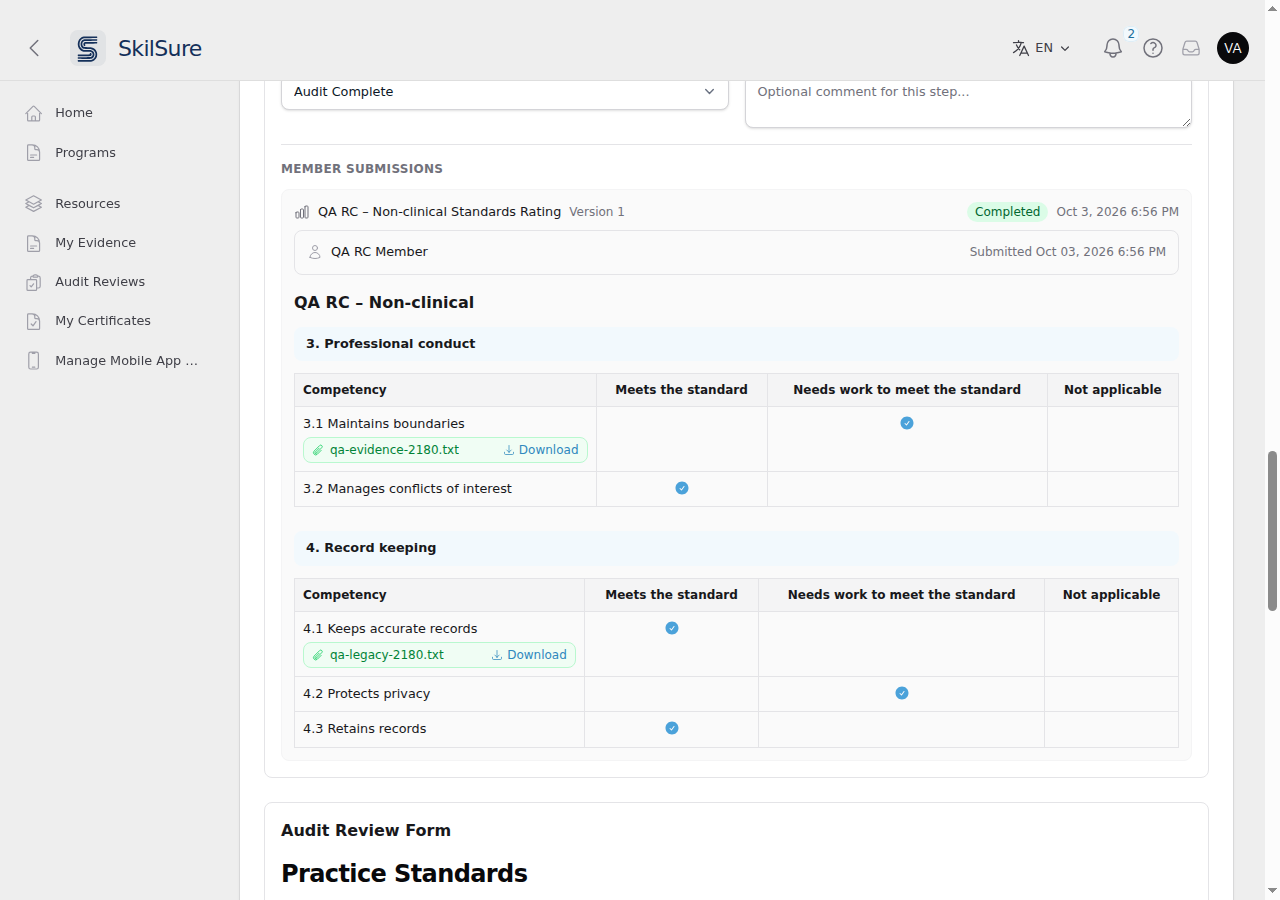Image resolution: width=1280 pixels, height=900 pixels.
Task: Click the Version 1 label
Action: [x=597, y=212]
